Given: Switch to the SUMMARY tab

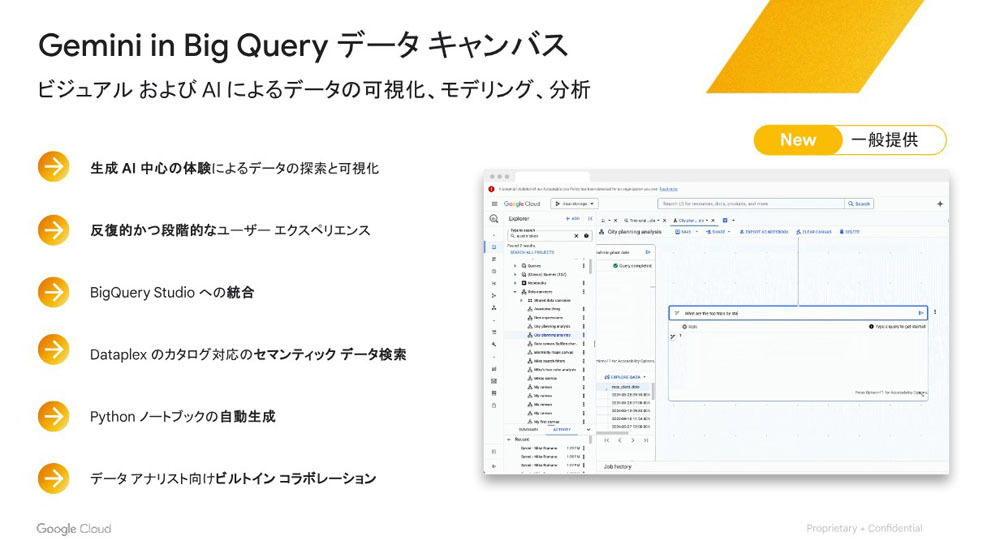Looking at the screenshot, I should click(529, 430).
